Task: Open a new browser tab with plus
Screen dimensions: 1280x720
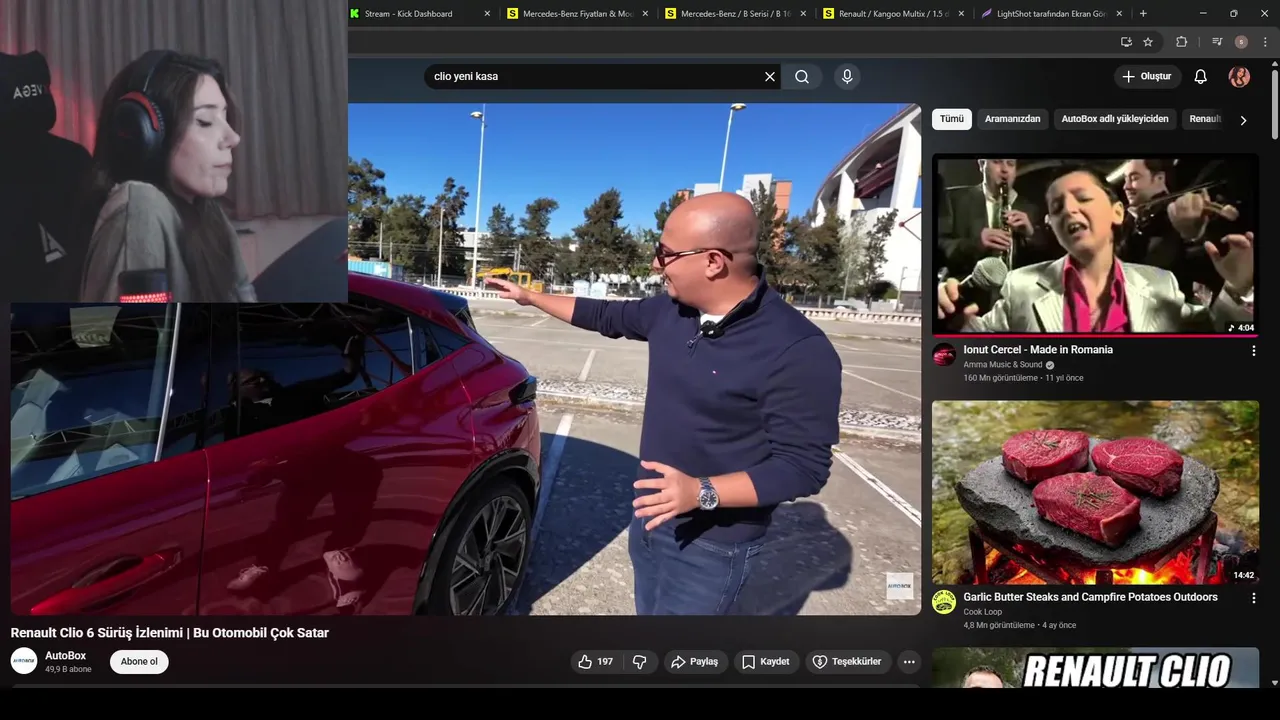Action: [x=1143, y=14]
